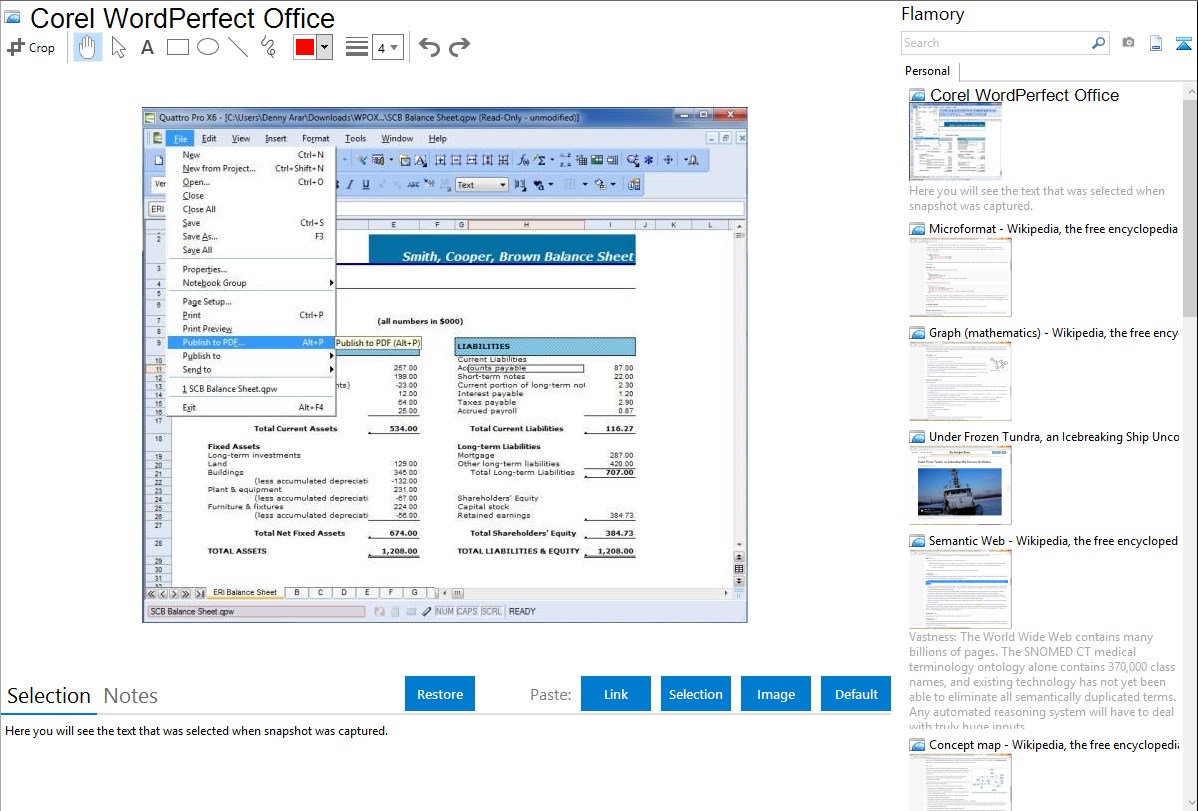
Task: Capture a new snapshot with camera icon
Action: tap(1128, 43)
